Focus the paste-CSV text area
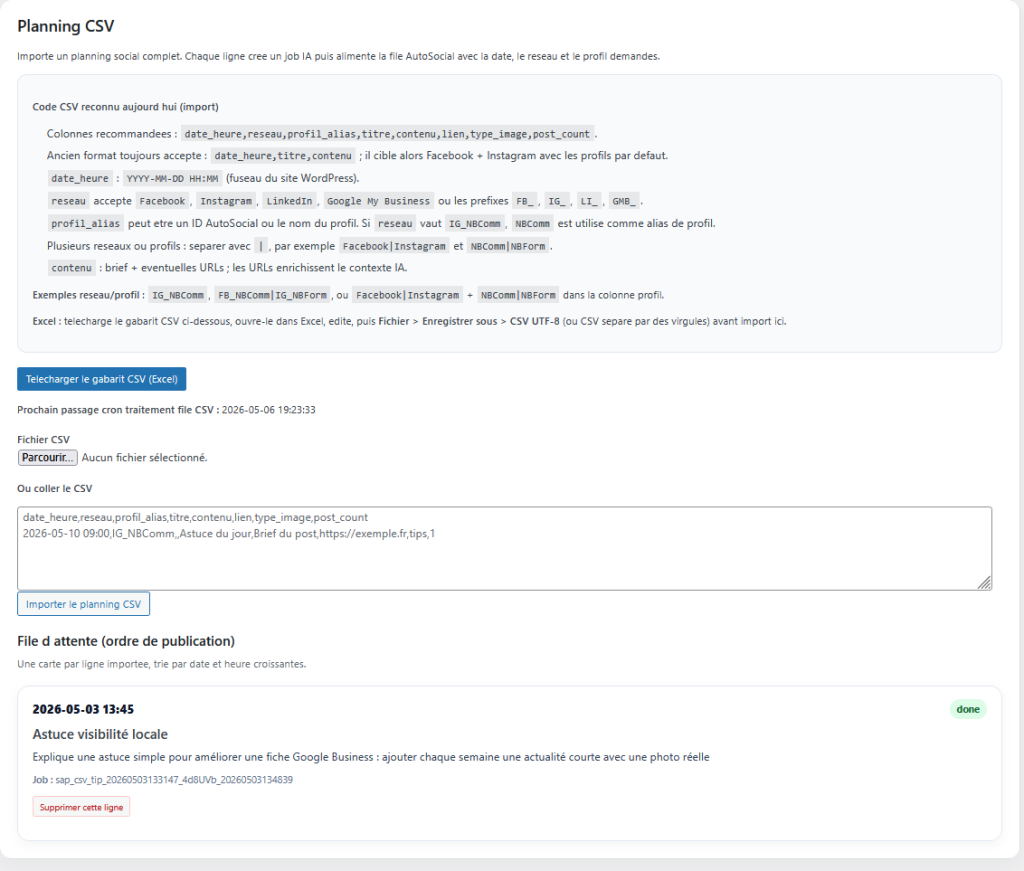 (x=504, y=548)
